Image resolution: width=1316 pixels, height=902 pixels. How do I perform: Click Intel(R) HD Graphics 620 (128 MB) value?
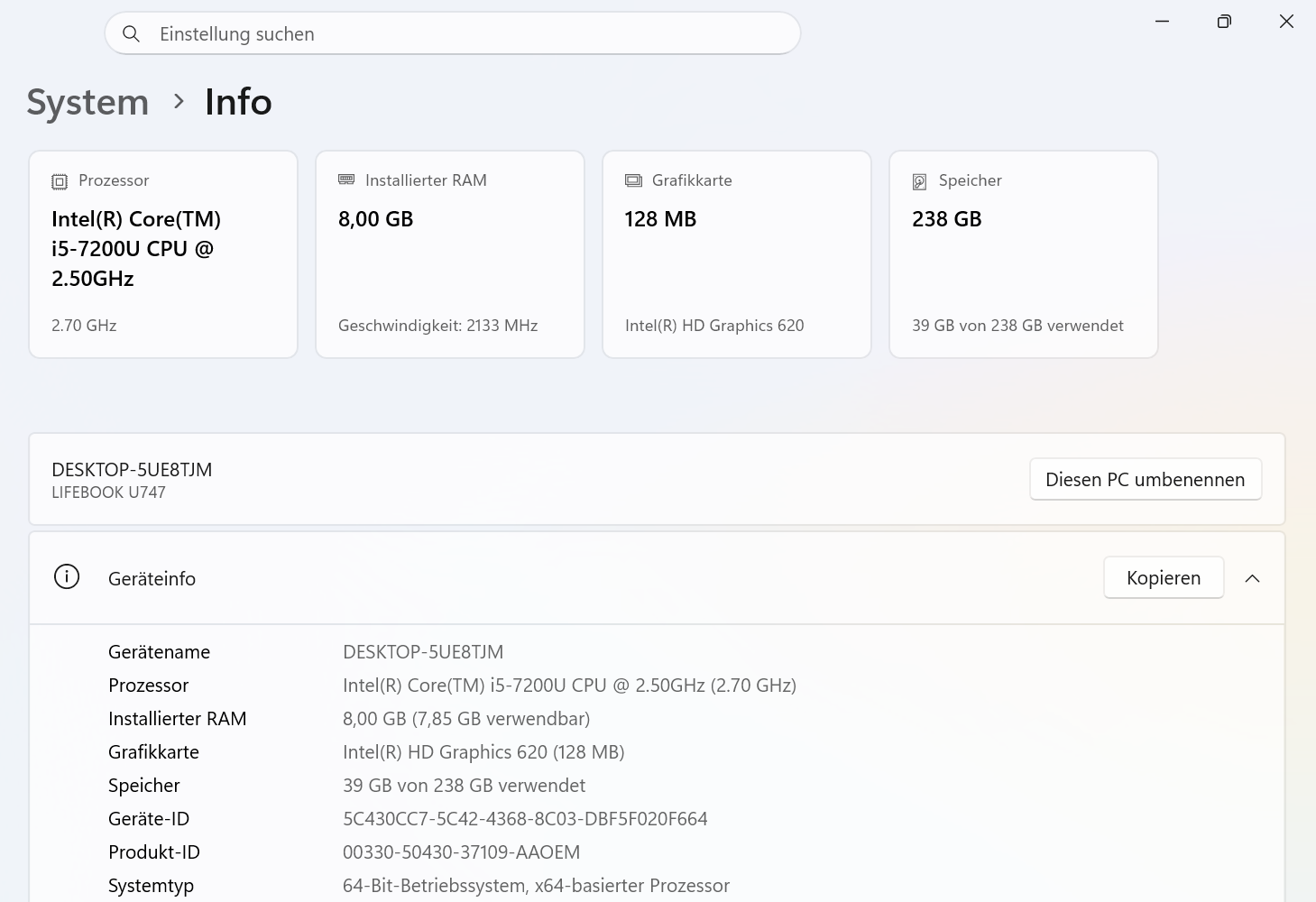point(483,752)
